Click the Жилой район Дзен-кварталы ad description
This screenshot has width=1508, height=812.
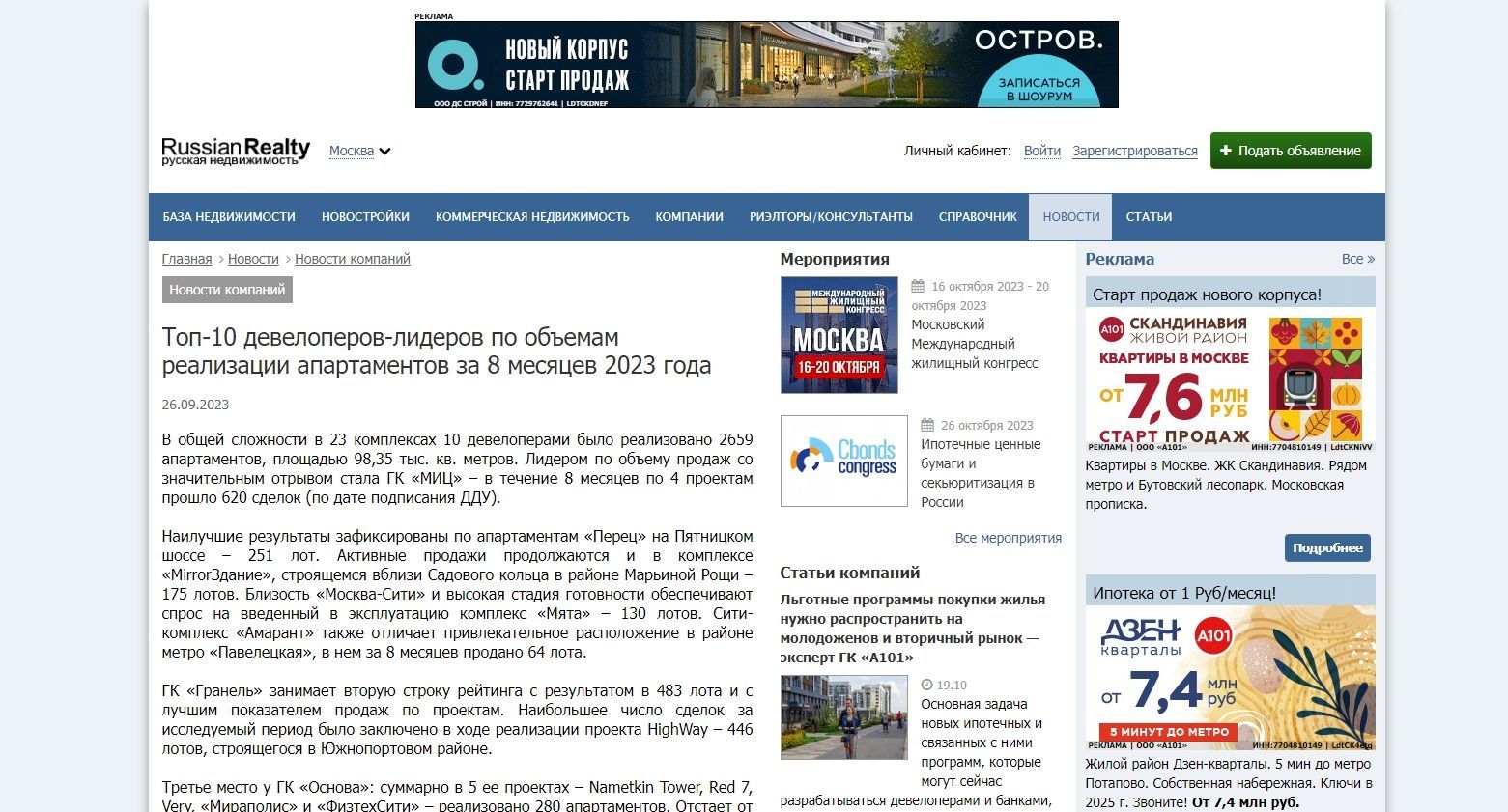coord(1229,783)
